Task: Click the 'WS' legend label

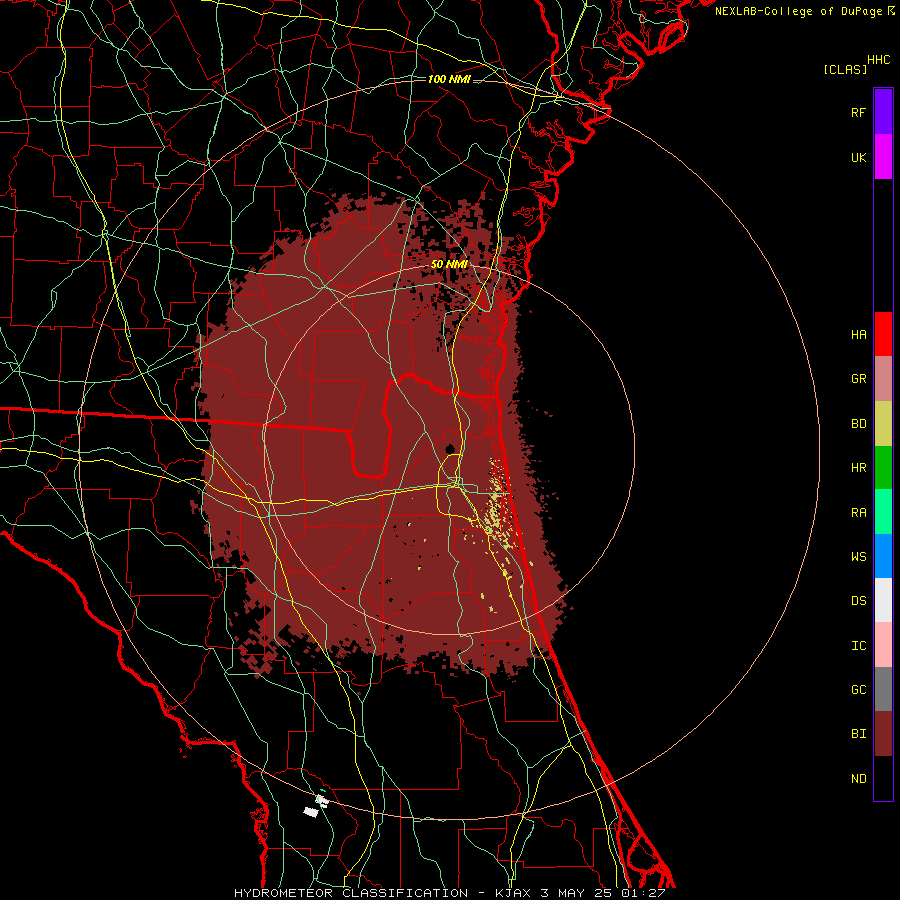Action: pos(858,557)
